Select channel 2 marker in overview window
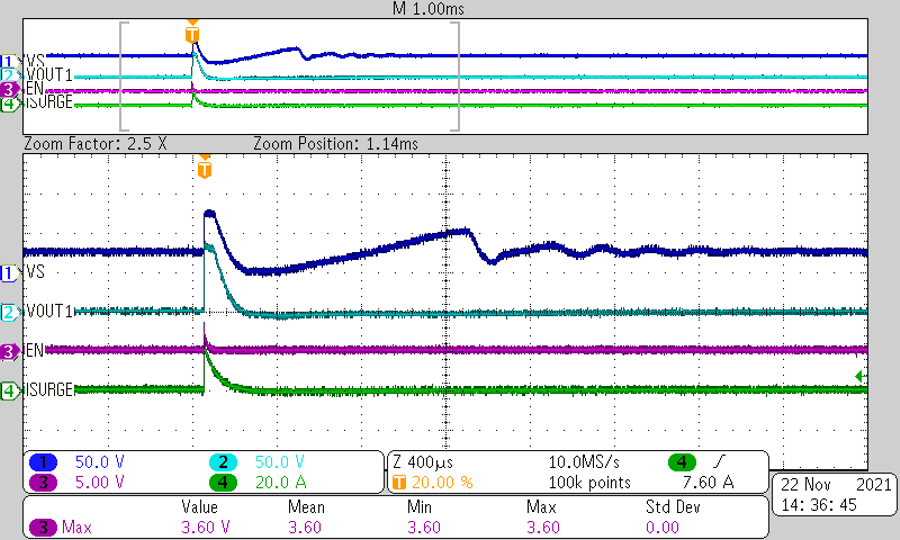Viewport: 900px width, 540px height. pos(9,75)
